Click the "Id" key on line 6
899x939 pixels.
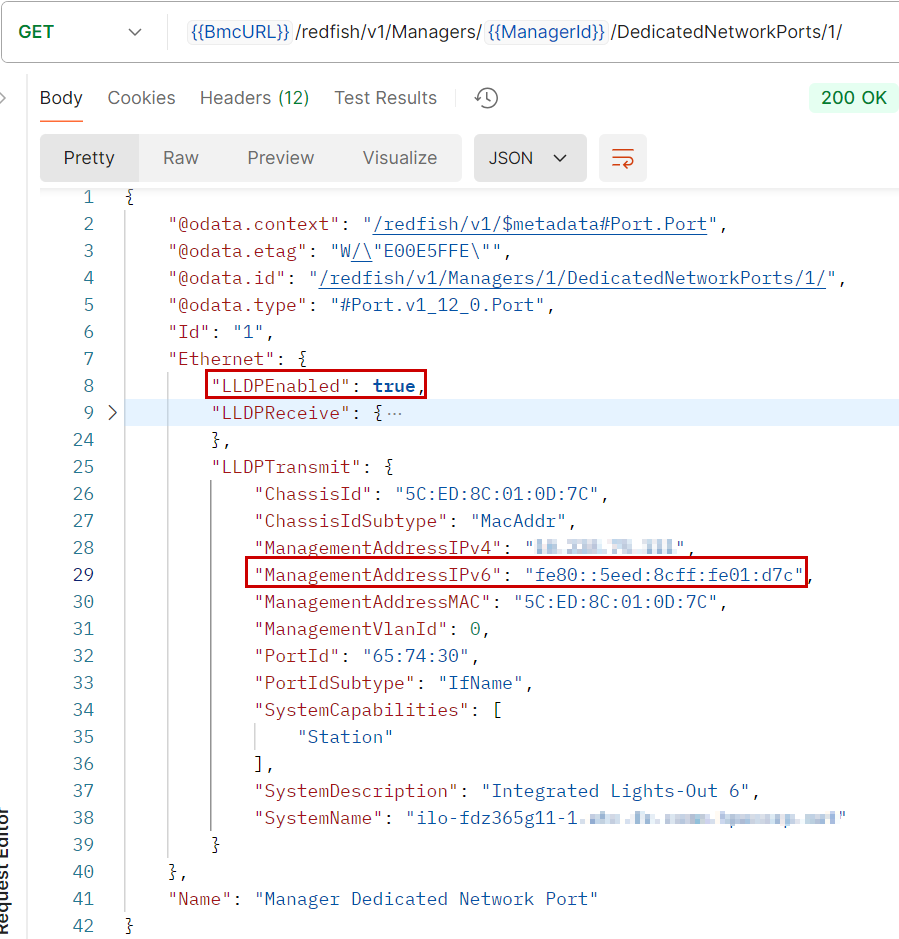(x=189, y=332)
